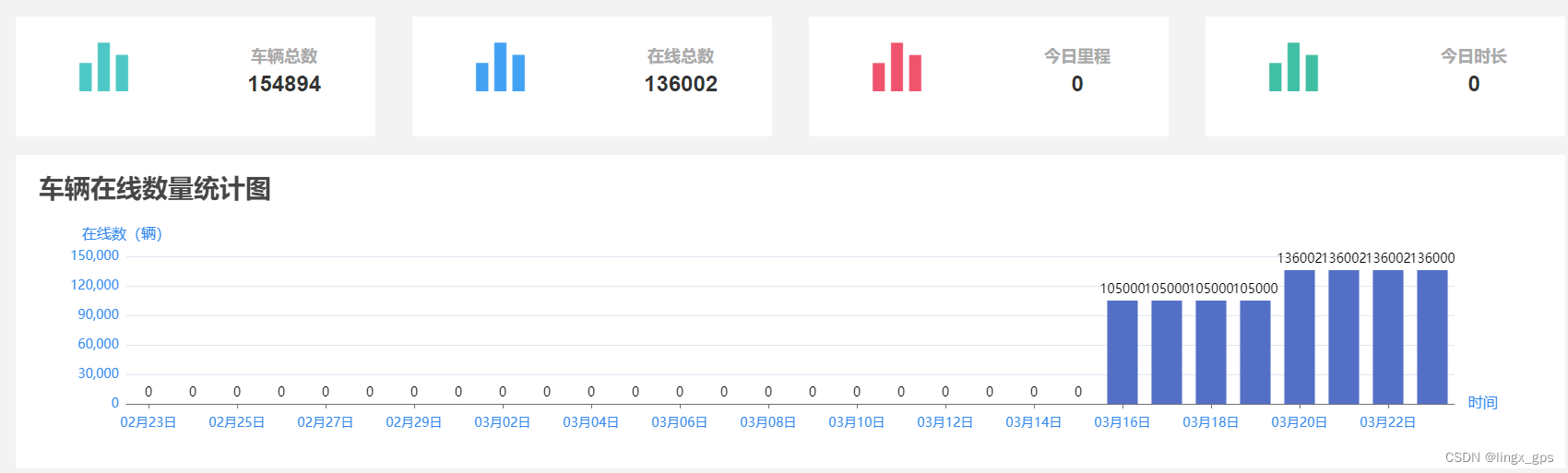Click the 03月18日 x-axis date label

1211,422
